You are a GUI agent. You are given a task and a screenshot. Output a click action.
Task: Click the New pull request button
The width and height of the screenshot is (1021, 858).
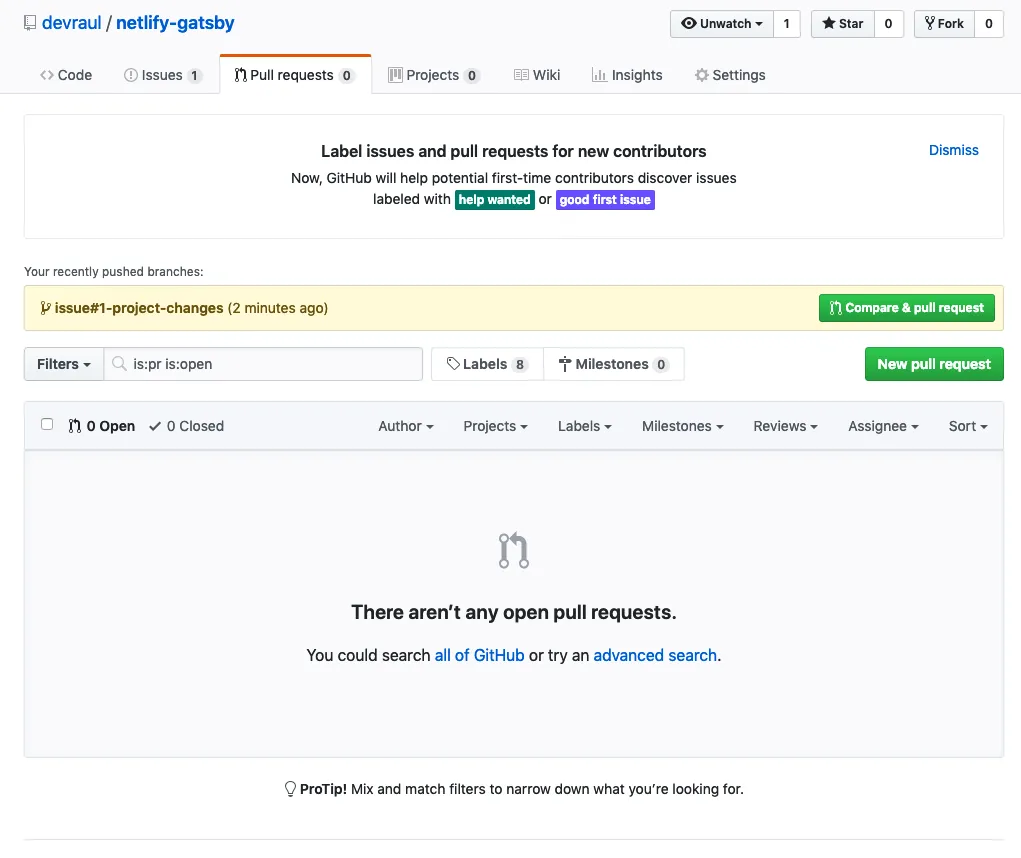pyautogui.click(x=934, y=364)
